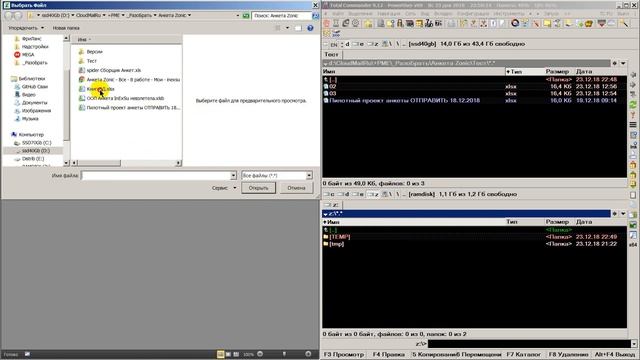Select Page Break Preview icon in Excel status bar
640x360 pixels.
(236, 354)
